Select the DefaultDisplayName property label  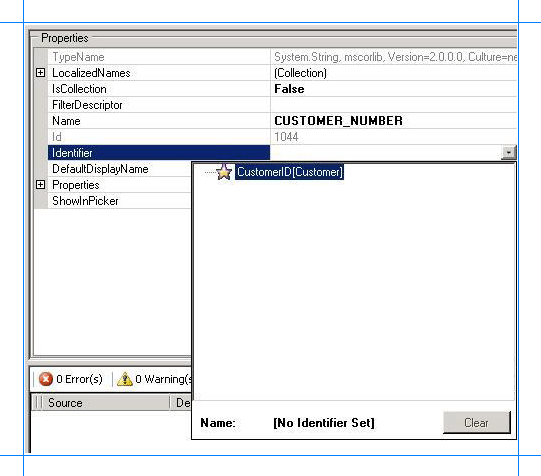click(x=100, y=169)
